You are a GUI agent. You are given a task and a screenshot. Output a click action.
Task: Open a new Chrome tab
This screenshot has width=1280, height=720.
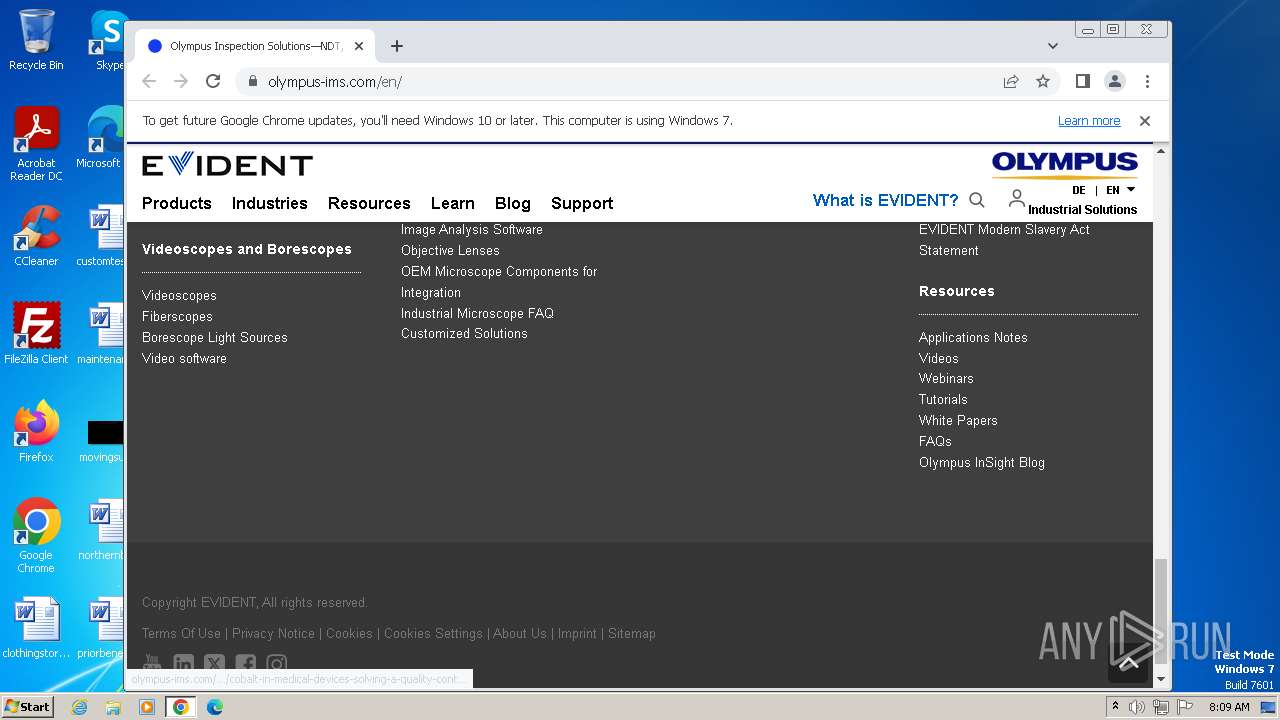coord(397,46)
